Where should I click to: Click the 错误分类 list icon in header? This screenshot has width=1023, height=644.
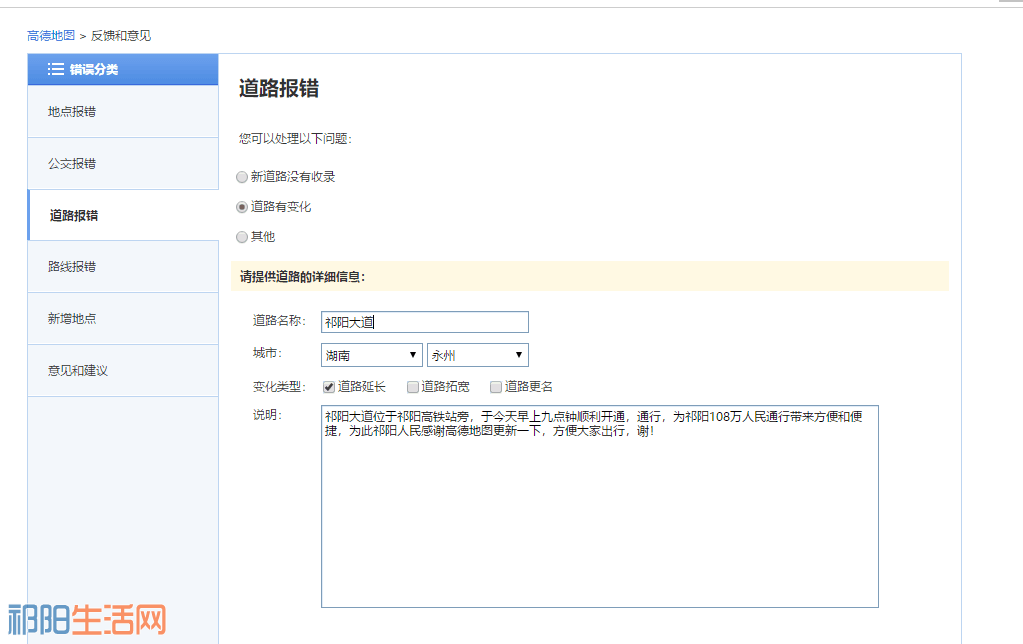coord(55,69)
